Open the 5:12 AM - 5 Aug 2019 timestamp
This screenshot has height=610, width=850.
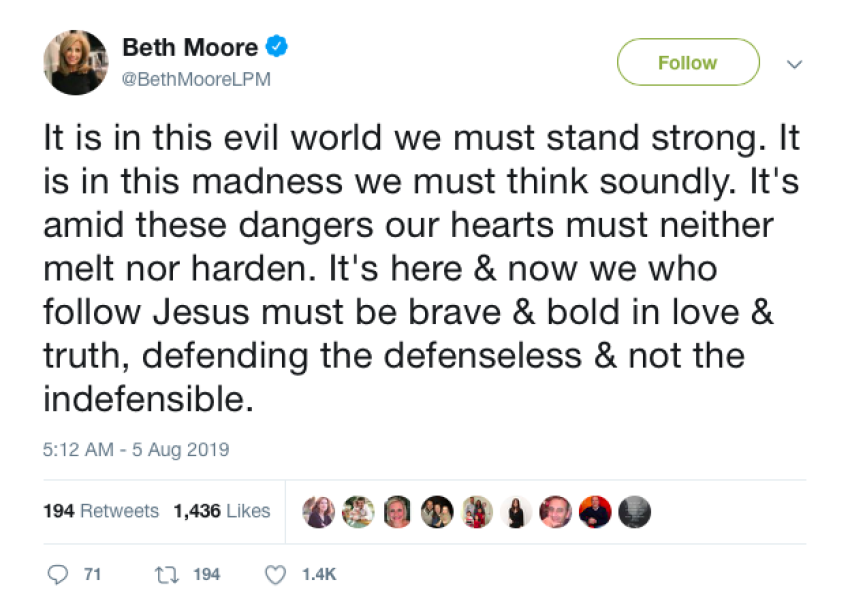135,450
